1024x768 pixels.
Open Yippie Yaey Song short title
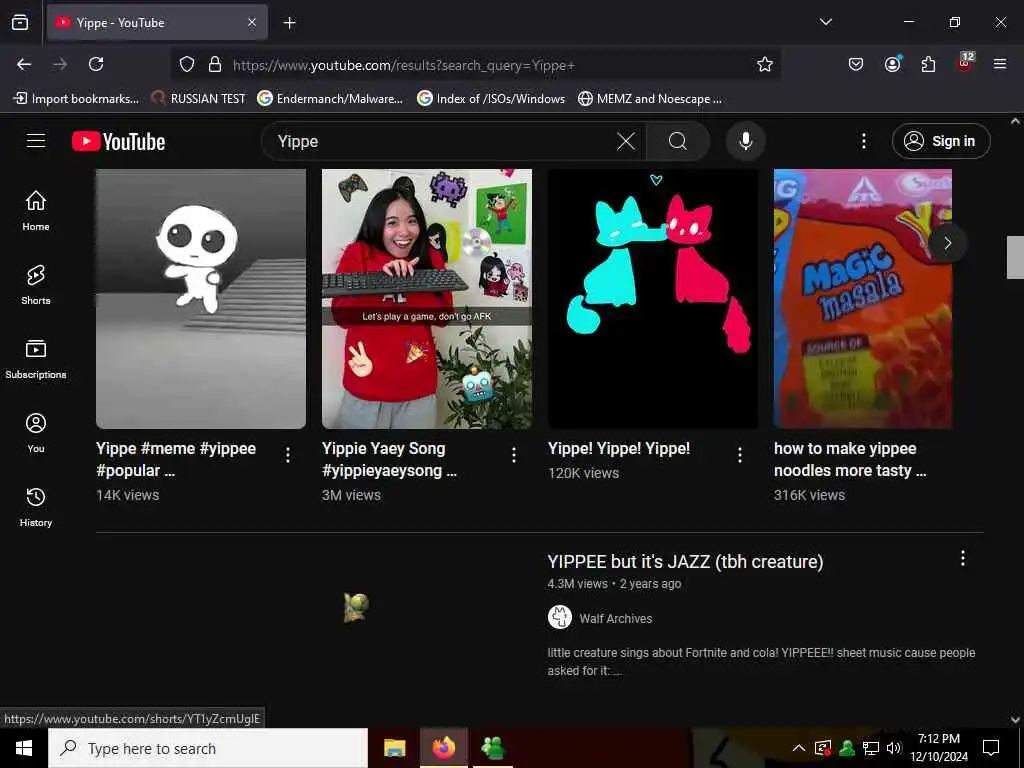(389, 459)
